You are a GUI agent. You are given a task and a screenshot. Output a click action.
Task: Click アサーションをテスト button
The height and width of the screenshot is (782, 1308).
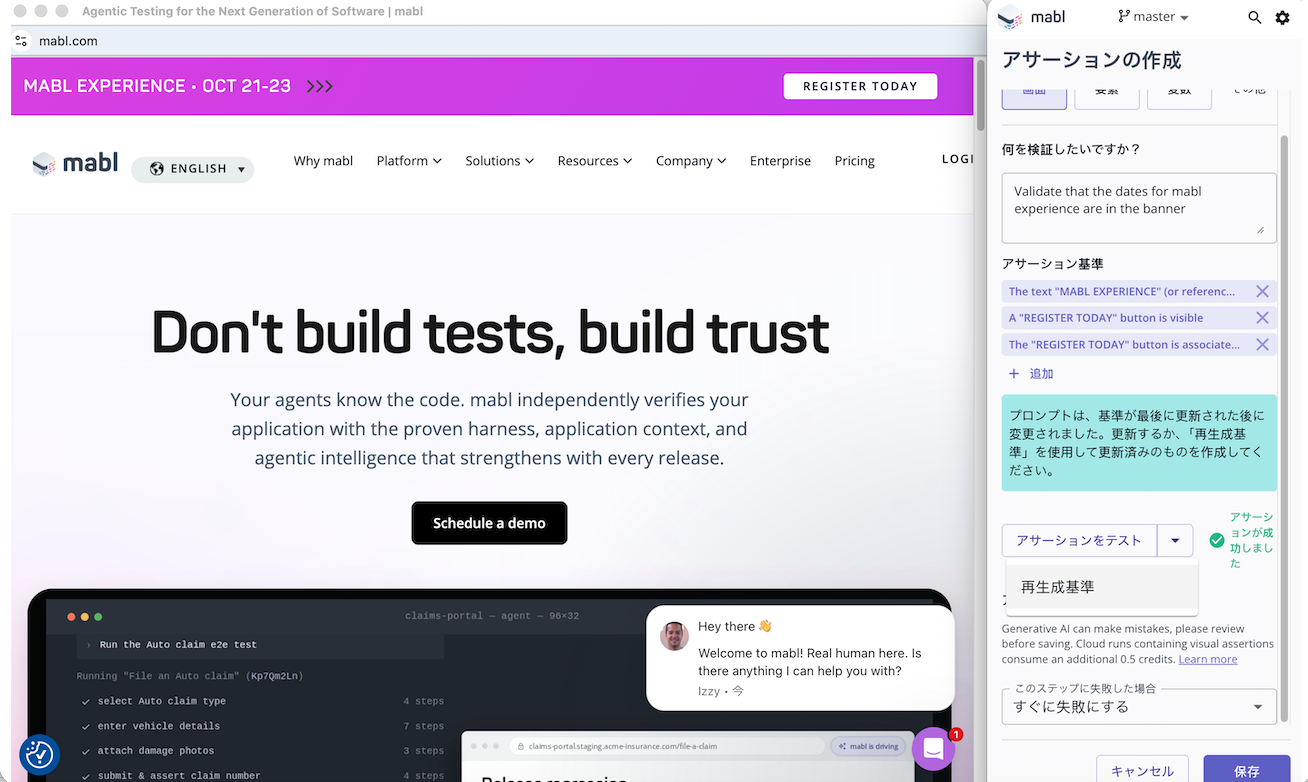1079,541
